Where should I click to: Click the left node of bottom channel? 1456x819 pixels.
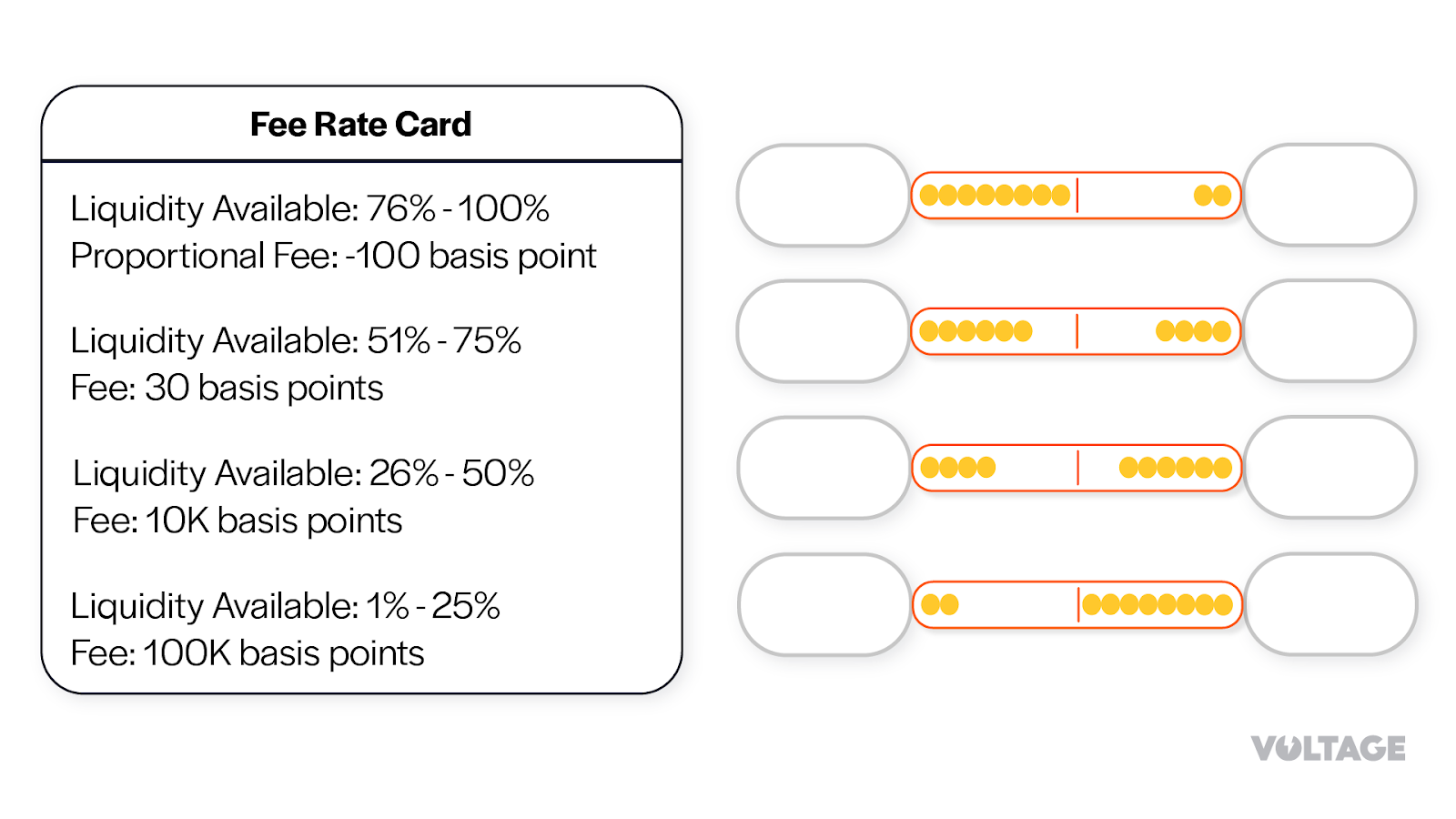pyautogui.click(x=825, y=604)
